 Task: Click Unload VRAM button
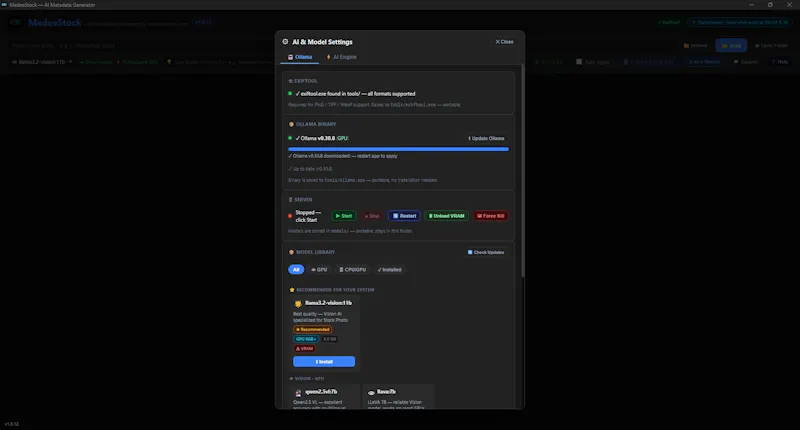pos(446,216)
